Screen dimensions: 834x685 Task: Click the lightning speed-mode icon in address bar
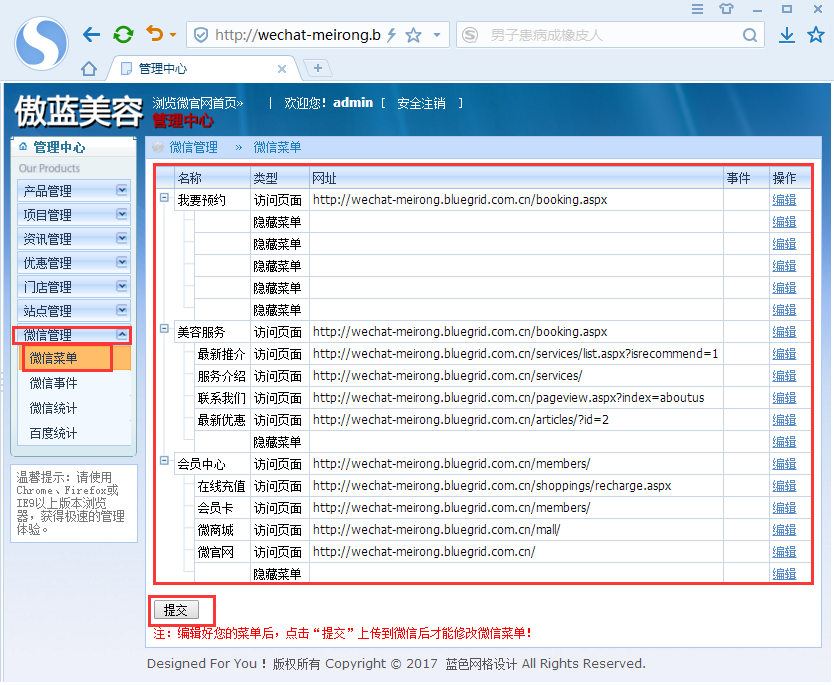[x=394, y=33]
